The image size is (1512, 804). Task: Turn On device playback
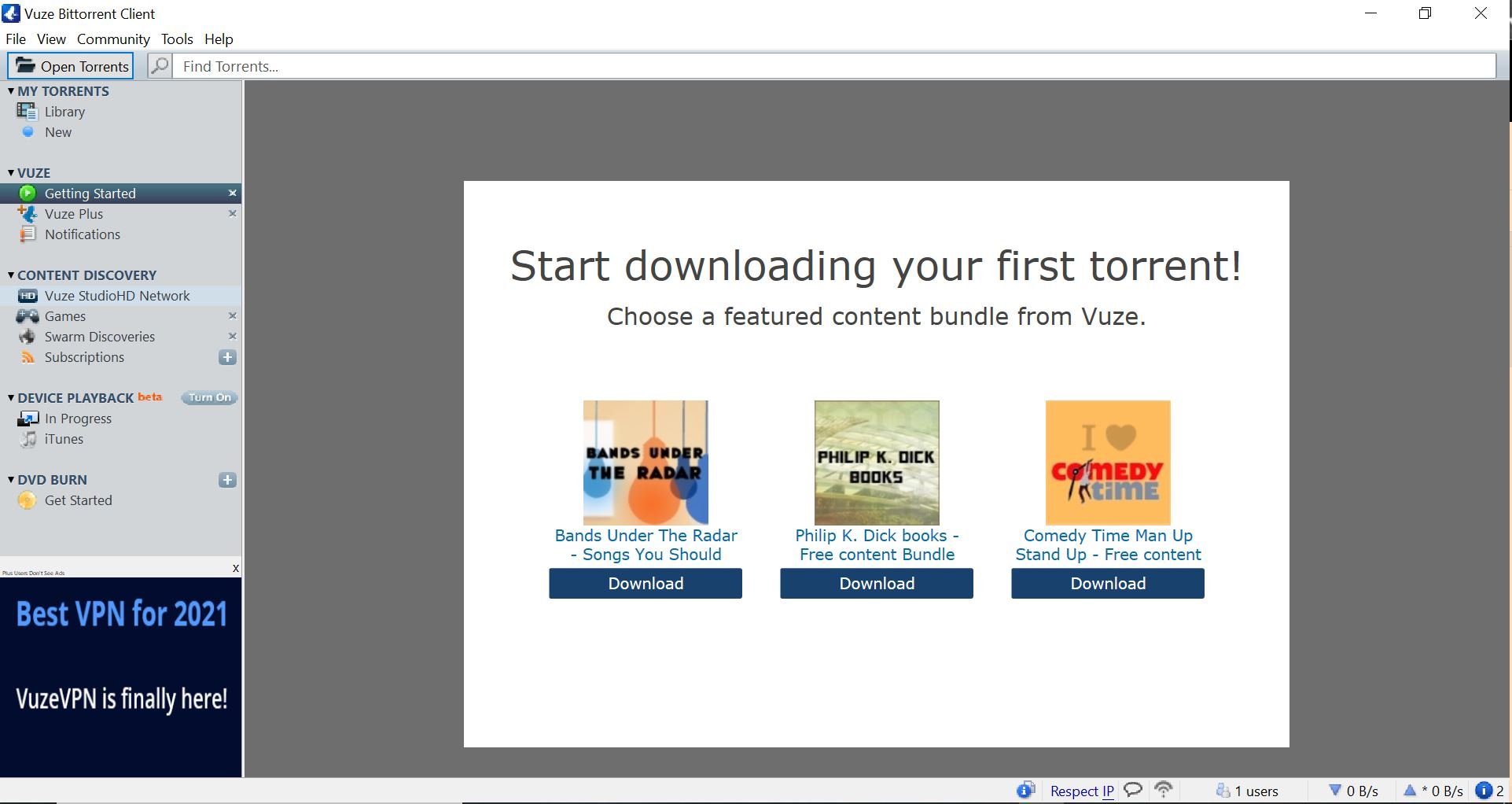tap(209, 397)
